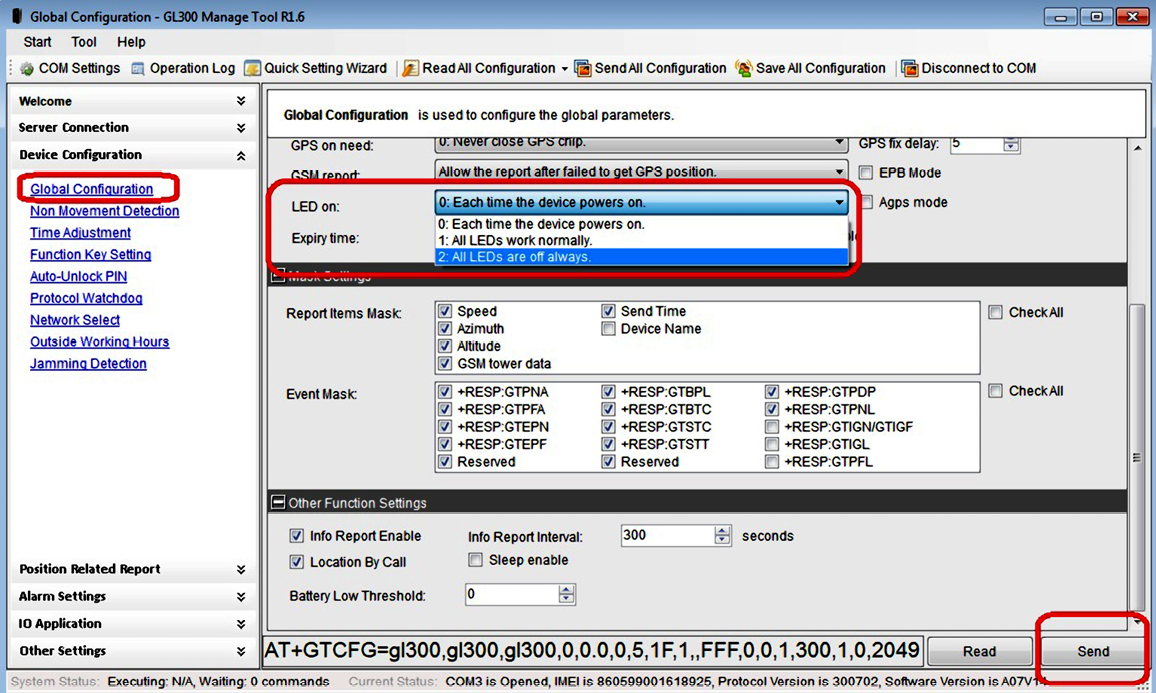Click the GPS fix delay stepper arrows
This screenshot has height=693, width=1156.
pos(1011,144)
